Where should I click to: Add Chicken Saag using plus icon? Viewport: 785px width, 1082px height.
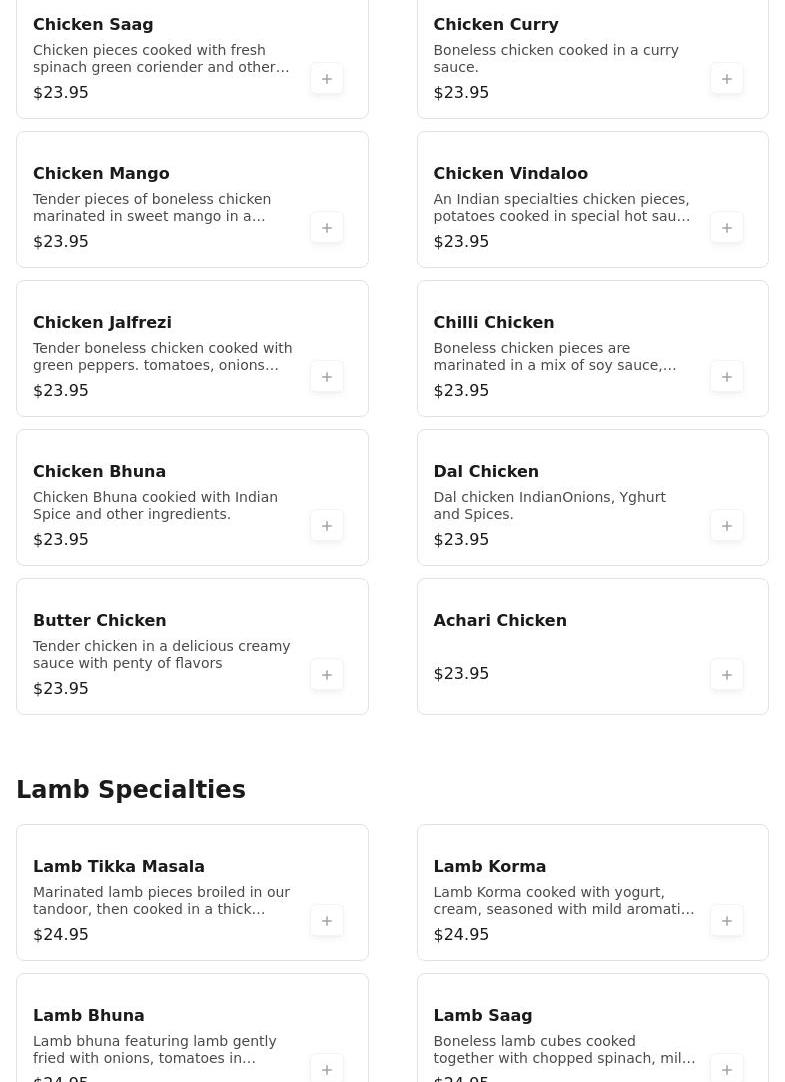click(x=327, y=79)
